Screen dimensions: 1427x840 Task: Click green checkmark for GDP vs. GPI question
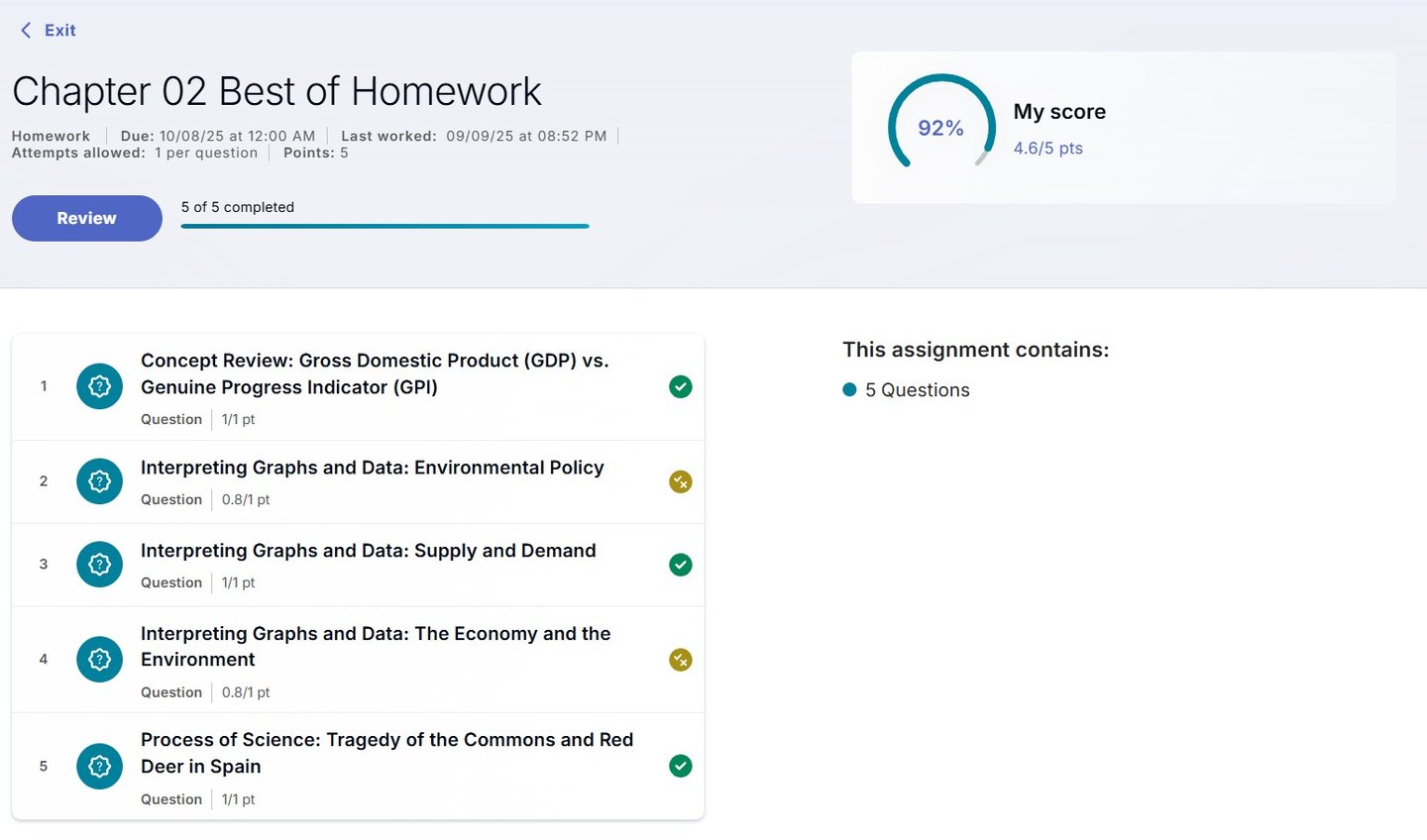pos(680,386)
